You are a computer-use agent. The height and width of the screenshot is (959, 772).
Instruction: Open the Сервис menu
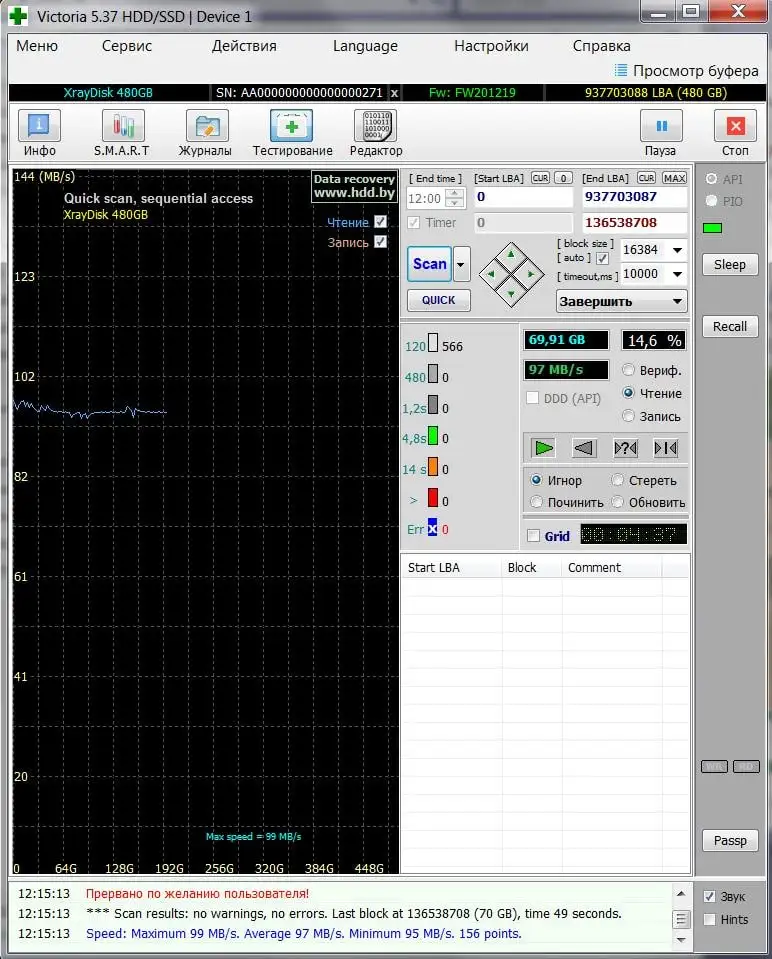(x=127, y=46)
